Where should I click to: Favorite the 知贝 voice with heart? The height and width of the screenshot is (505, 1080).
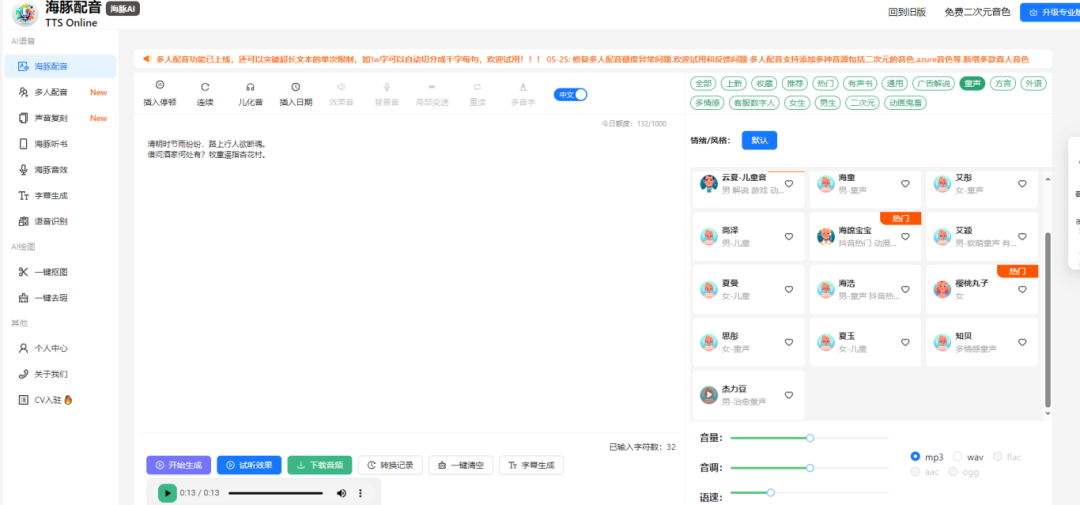point(1022,342)
